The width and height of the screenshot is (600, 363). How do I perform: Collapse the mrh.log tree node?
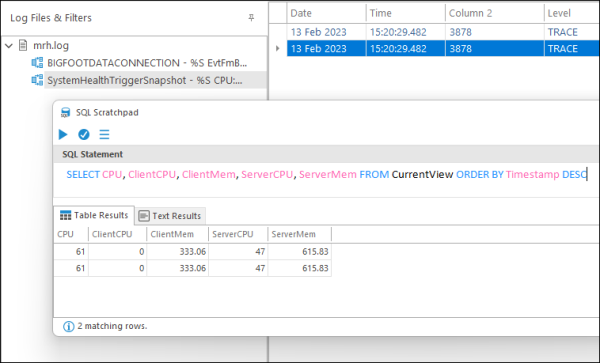pyautogui.click(x=9, y=46)
